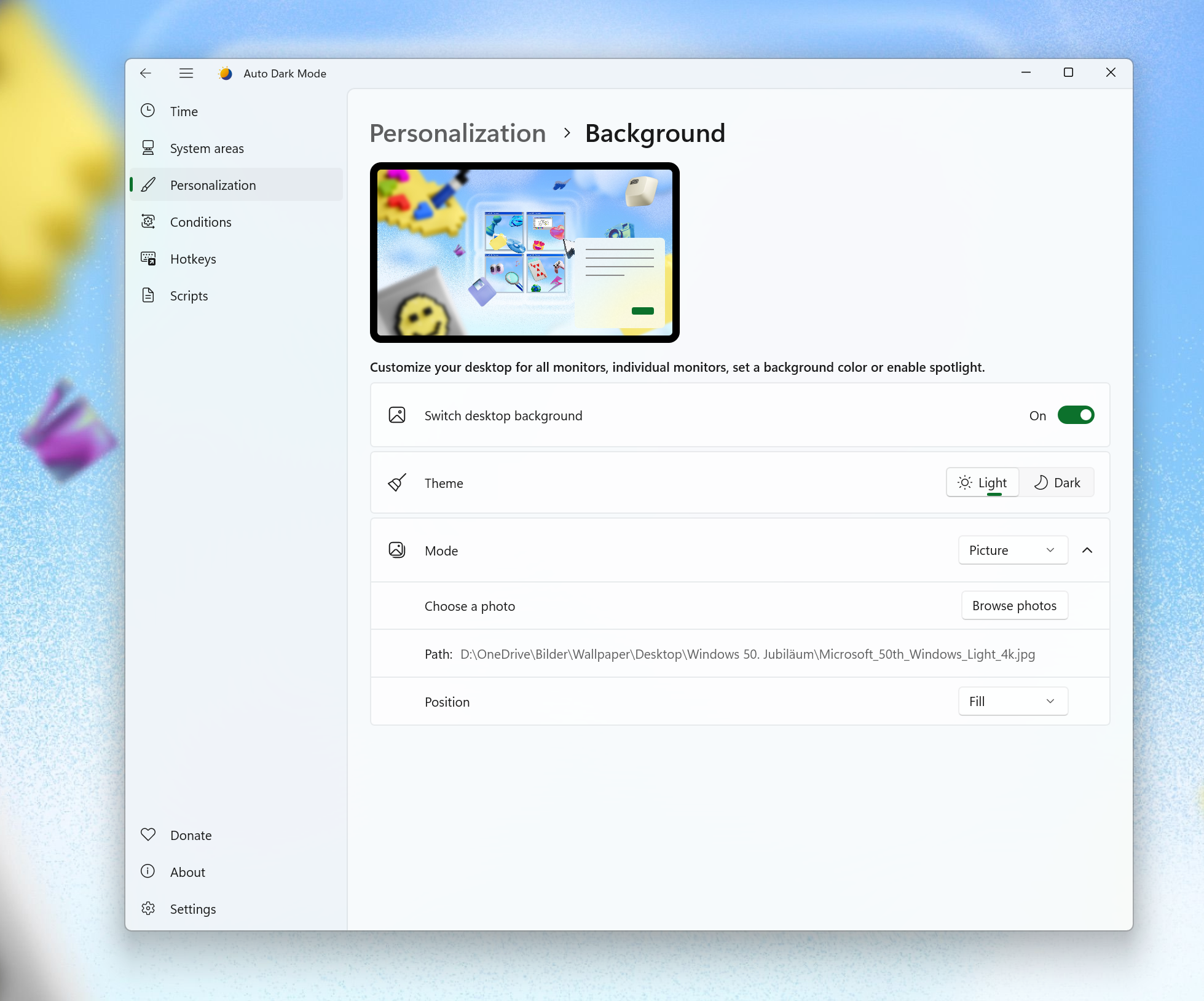Click the Switch desktop background picture icon
This screenshot has height=1001, width=1204.
(397, 415)
